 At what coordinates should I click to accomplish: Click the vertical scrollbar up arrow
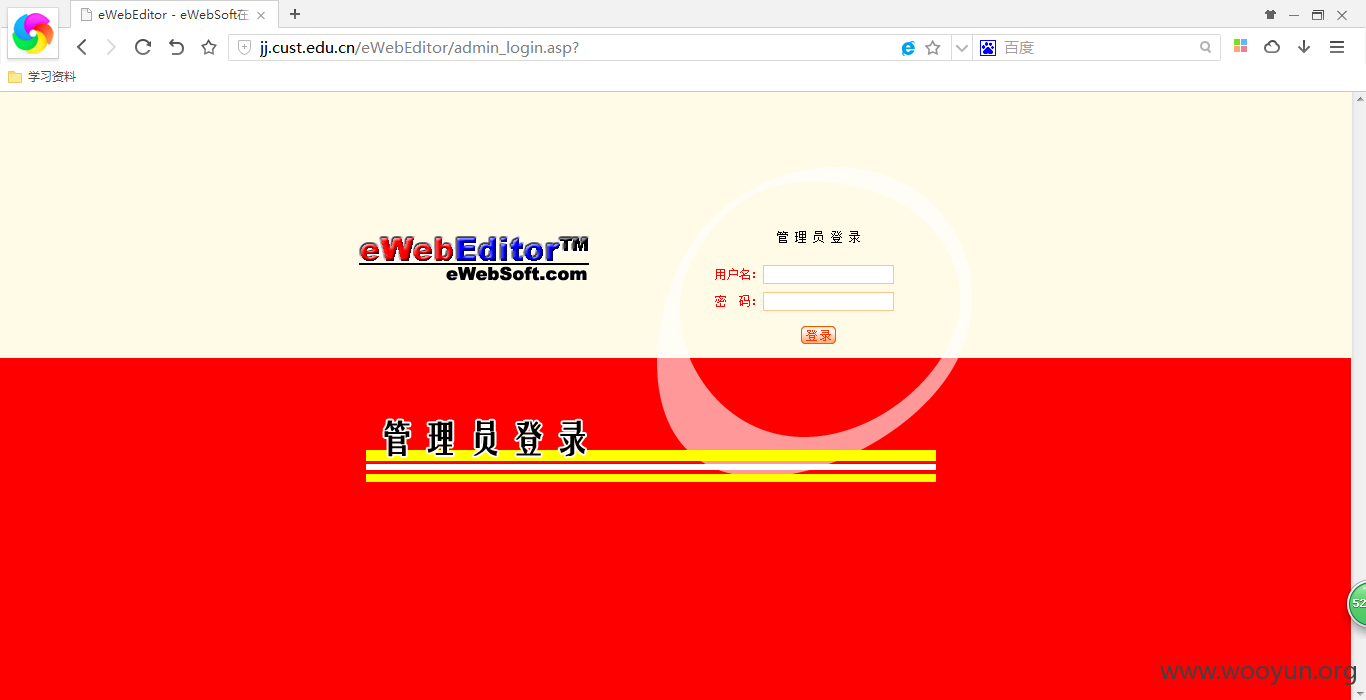tap(1359, 99)
